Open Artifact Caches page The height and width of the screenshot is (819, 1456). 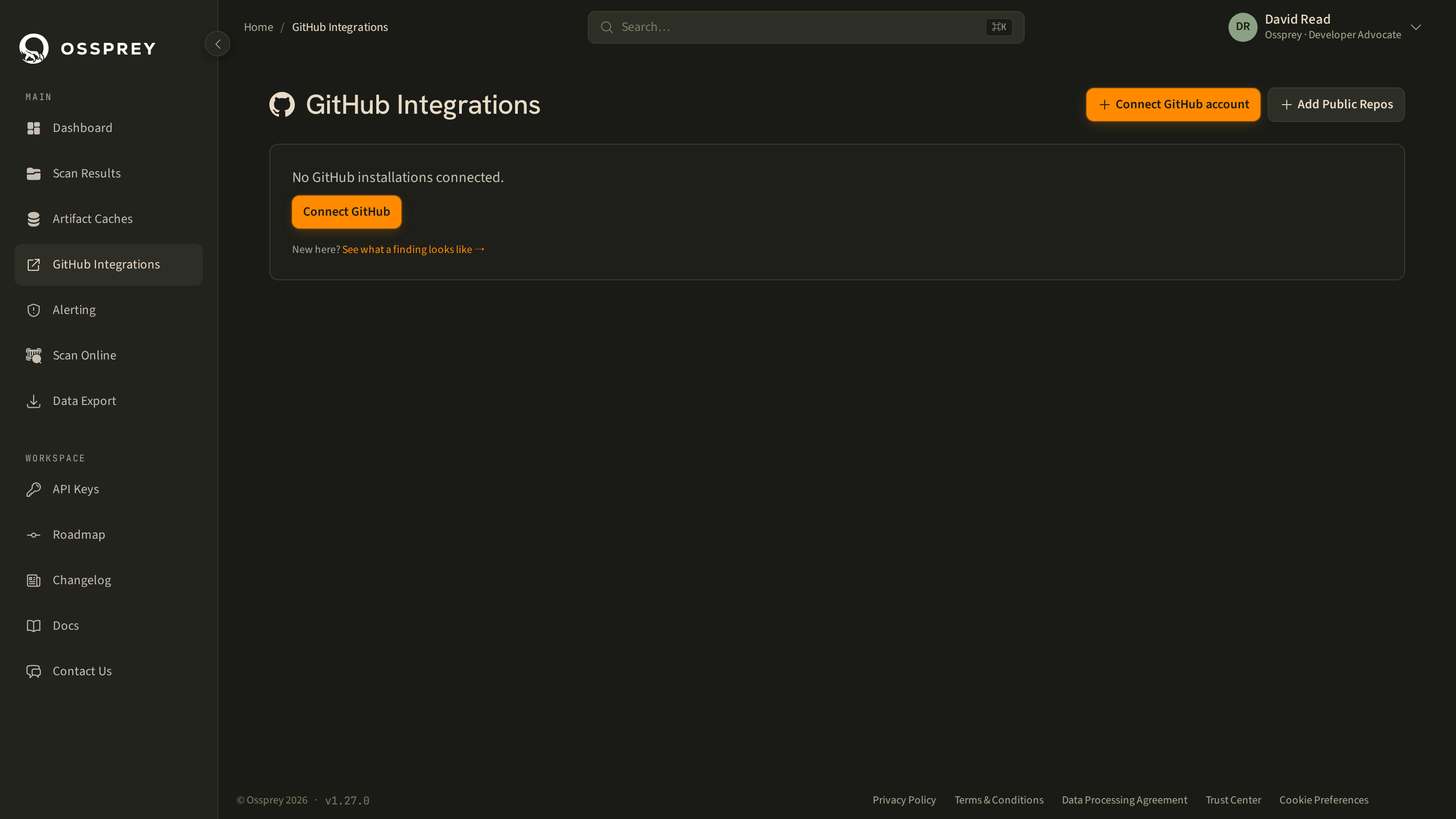coord(109,219)
